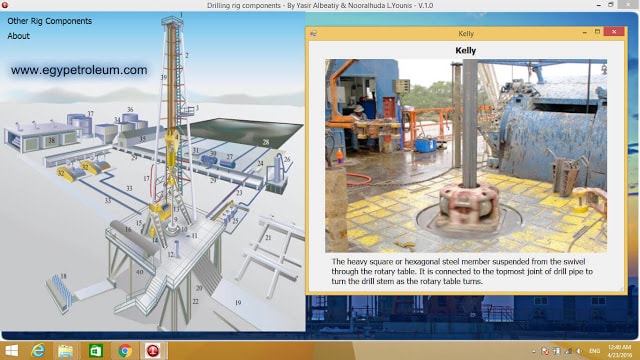Select the substructure labeled 40

140,272
